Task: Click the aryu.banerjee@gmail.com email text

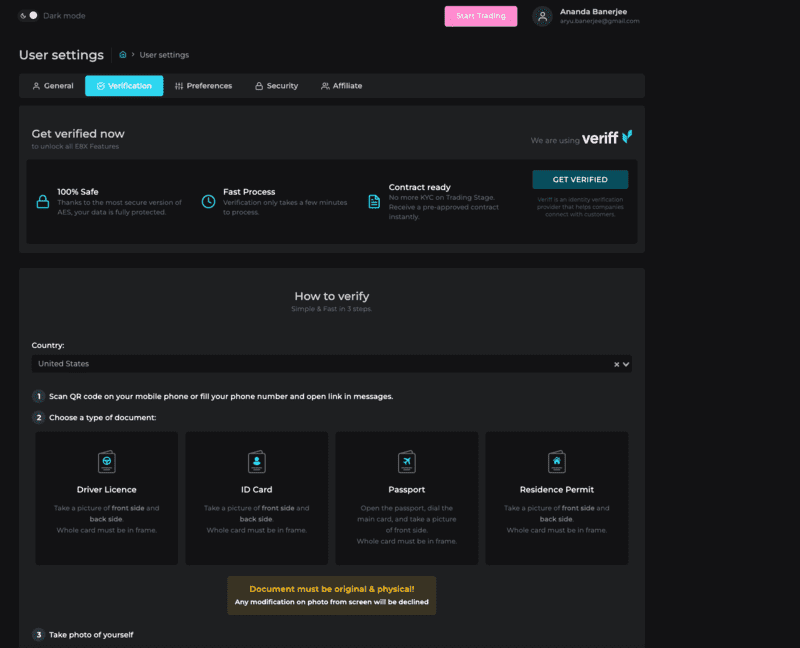Action: [599, 21]
